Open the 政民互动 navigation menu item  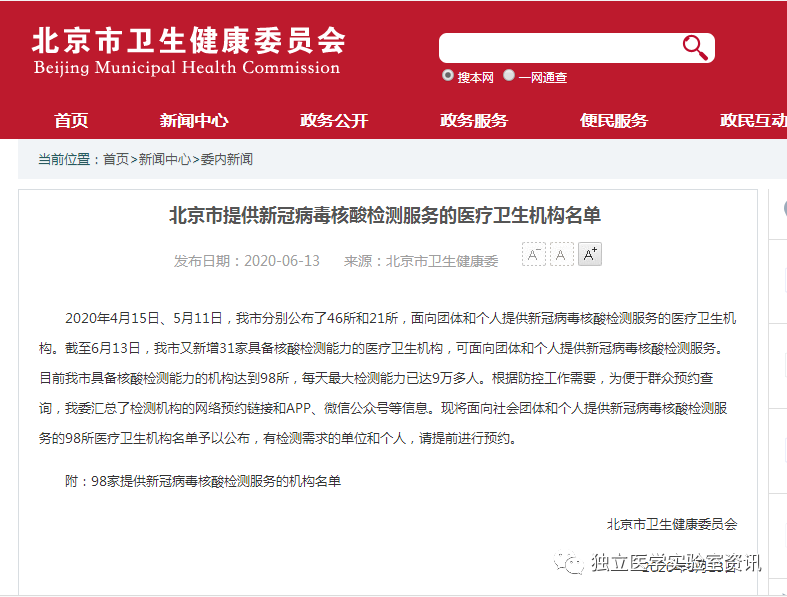(753, 121)
